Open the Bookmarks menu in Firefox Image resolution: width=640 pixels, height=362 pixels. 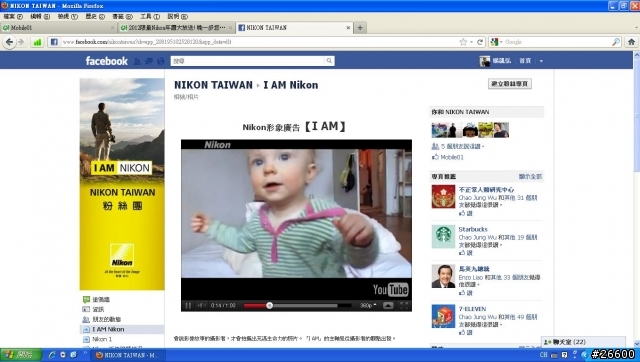click(x=122, y=17)
